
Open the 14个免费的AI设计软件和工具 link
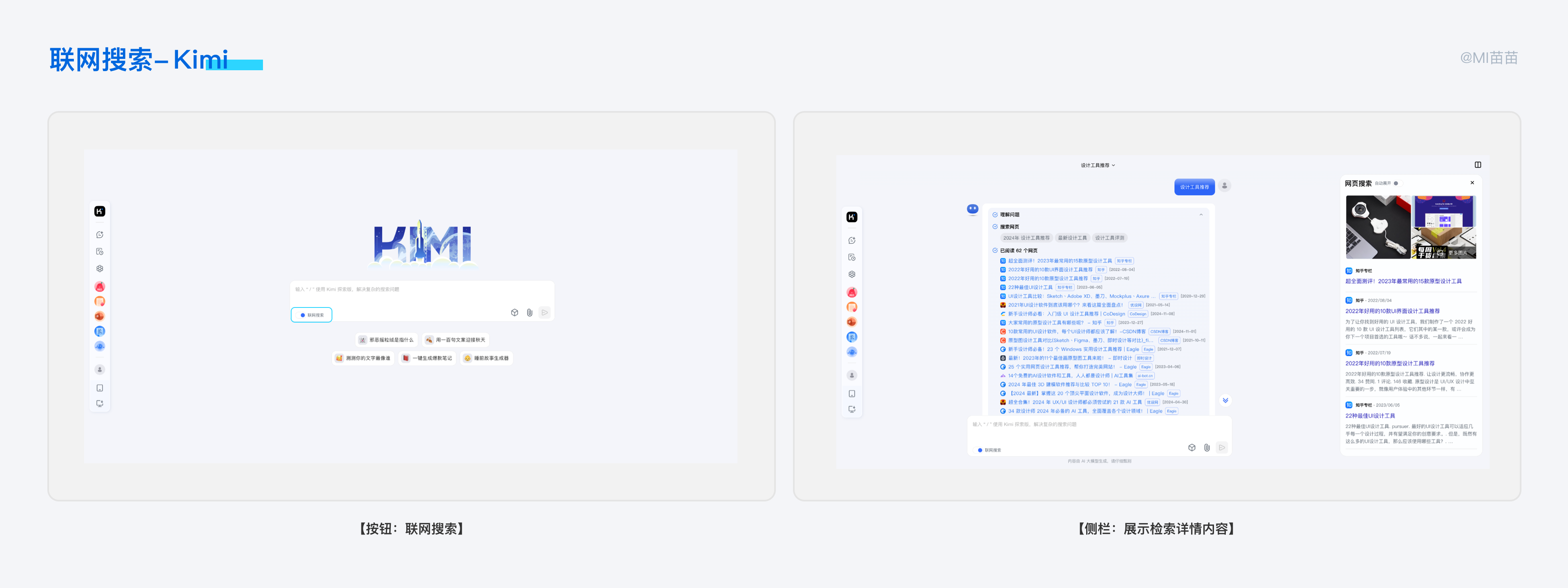click(x=1070, y=376)
